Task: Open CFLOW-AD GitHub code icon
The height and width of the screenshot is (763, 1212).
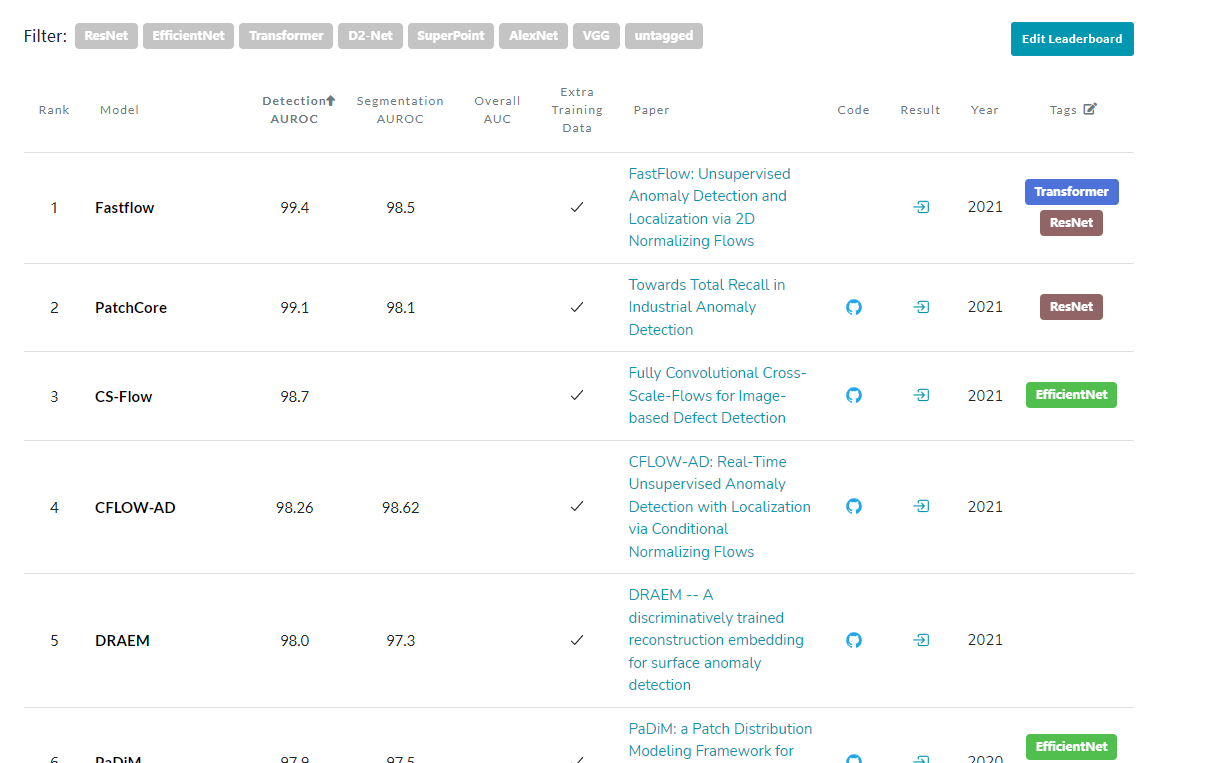Action: (x=853, y=506)
